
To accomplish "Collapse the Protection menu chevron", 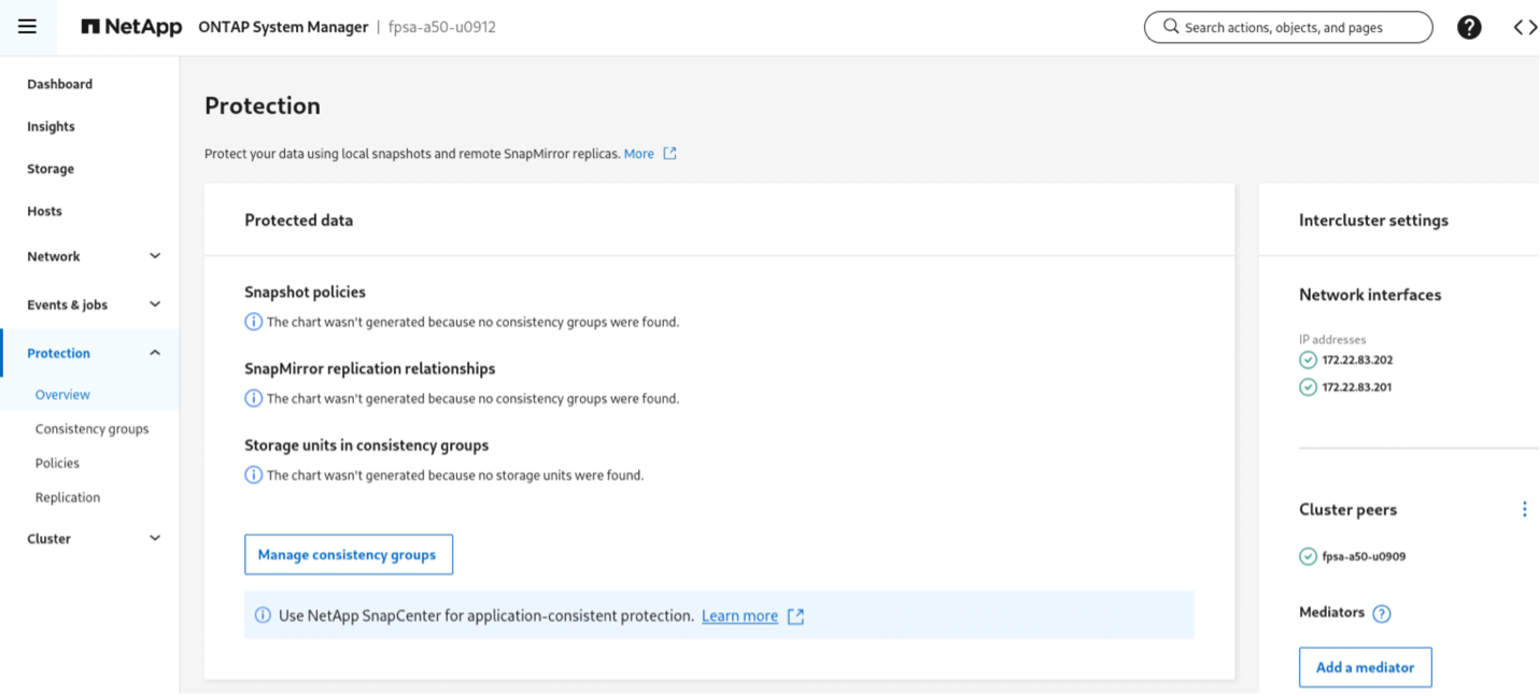I will tap(155, 353).
